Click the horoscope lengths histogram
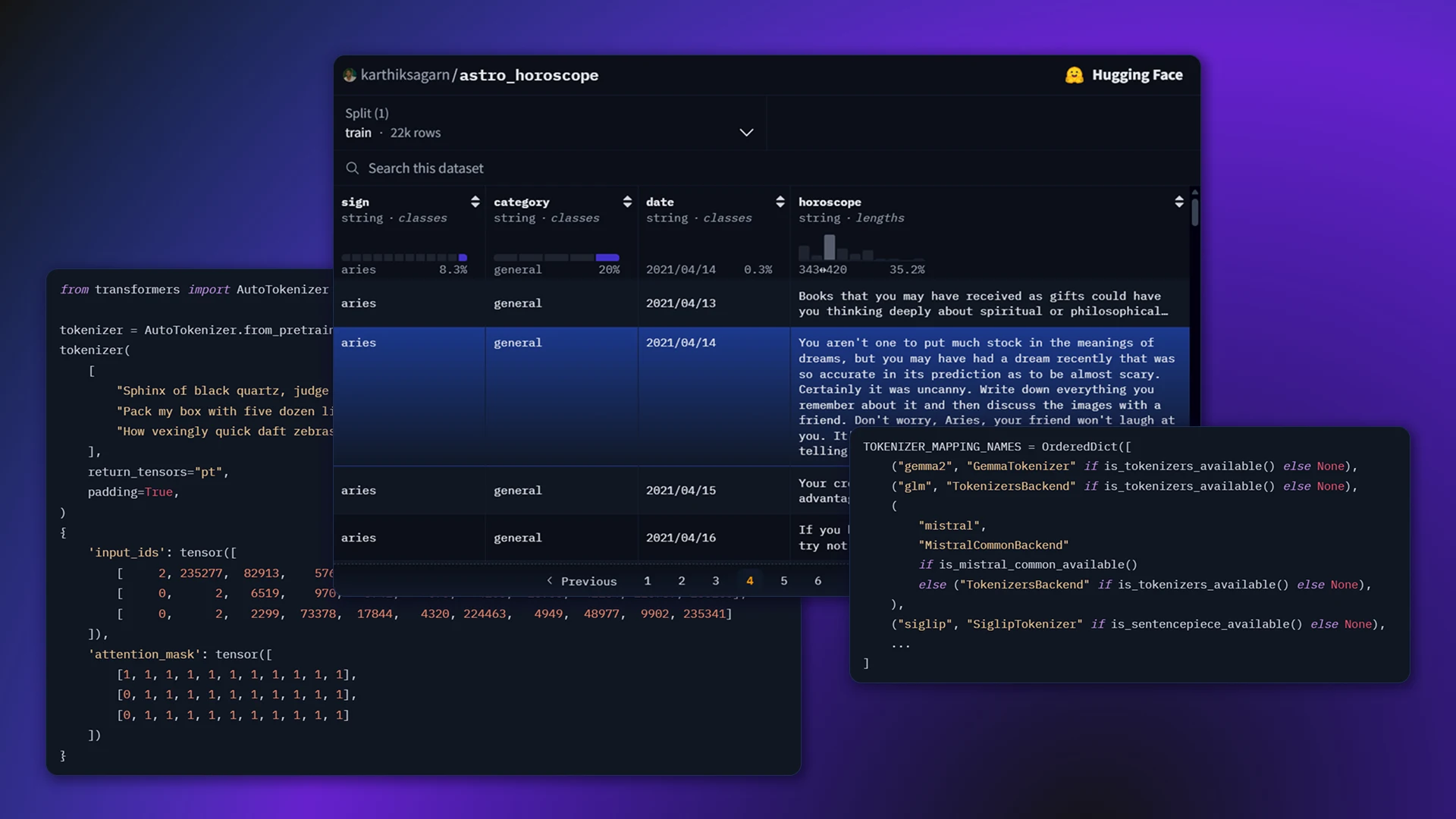This screenshot has width=1456, height=819. [830, 248]
